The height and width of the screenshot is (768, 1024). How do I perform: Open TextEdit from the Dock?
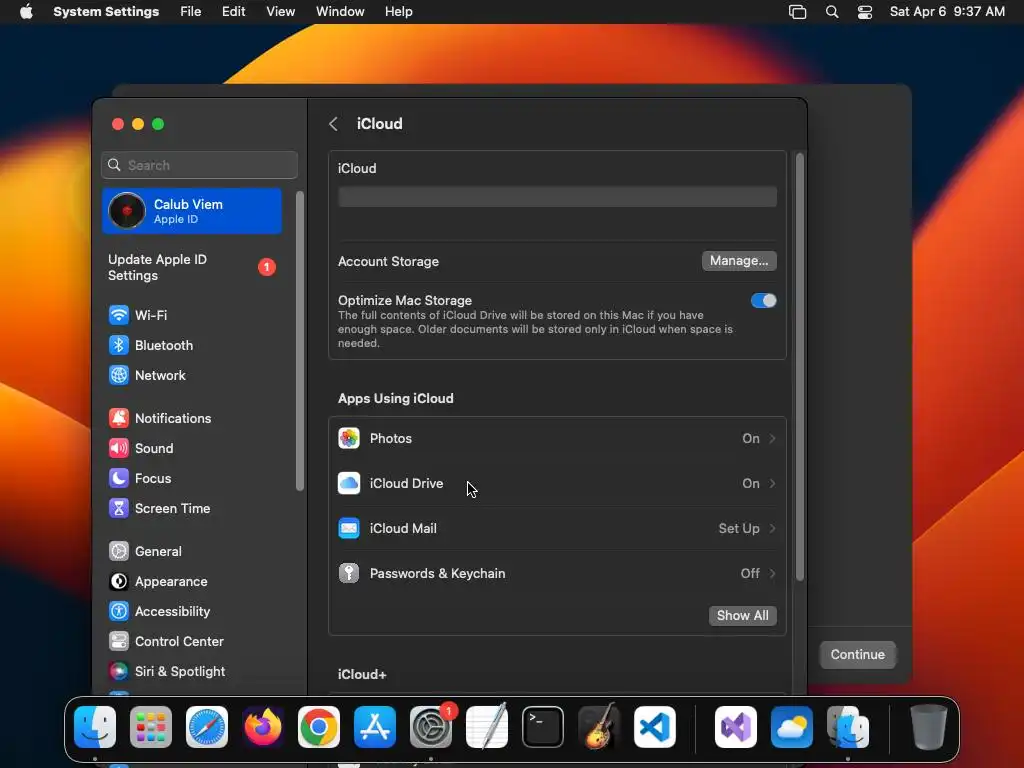point(487,727)
